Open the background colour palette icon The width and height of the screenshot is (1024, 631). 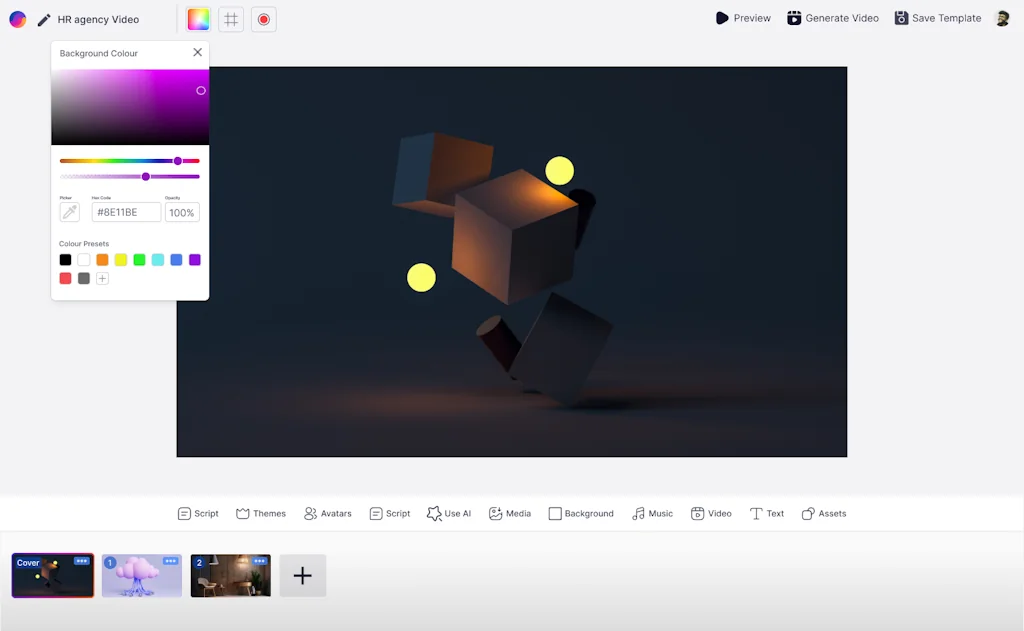click(x=199, y=19)
